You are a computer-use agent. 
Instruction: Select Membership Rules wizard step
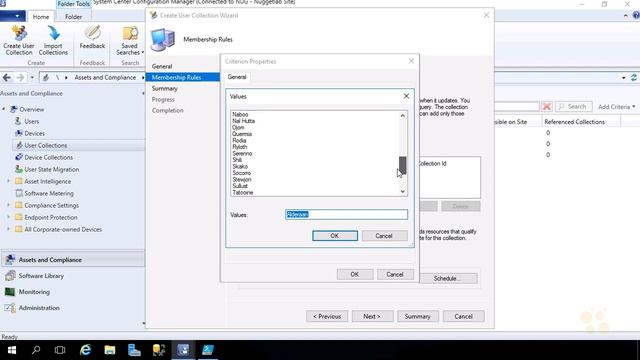click(x=182, y=77)
